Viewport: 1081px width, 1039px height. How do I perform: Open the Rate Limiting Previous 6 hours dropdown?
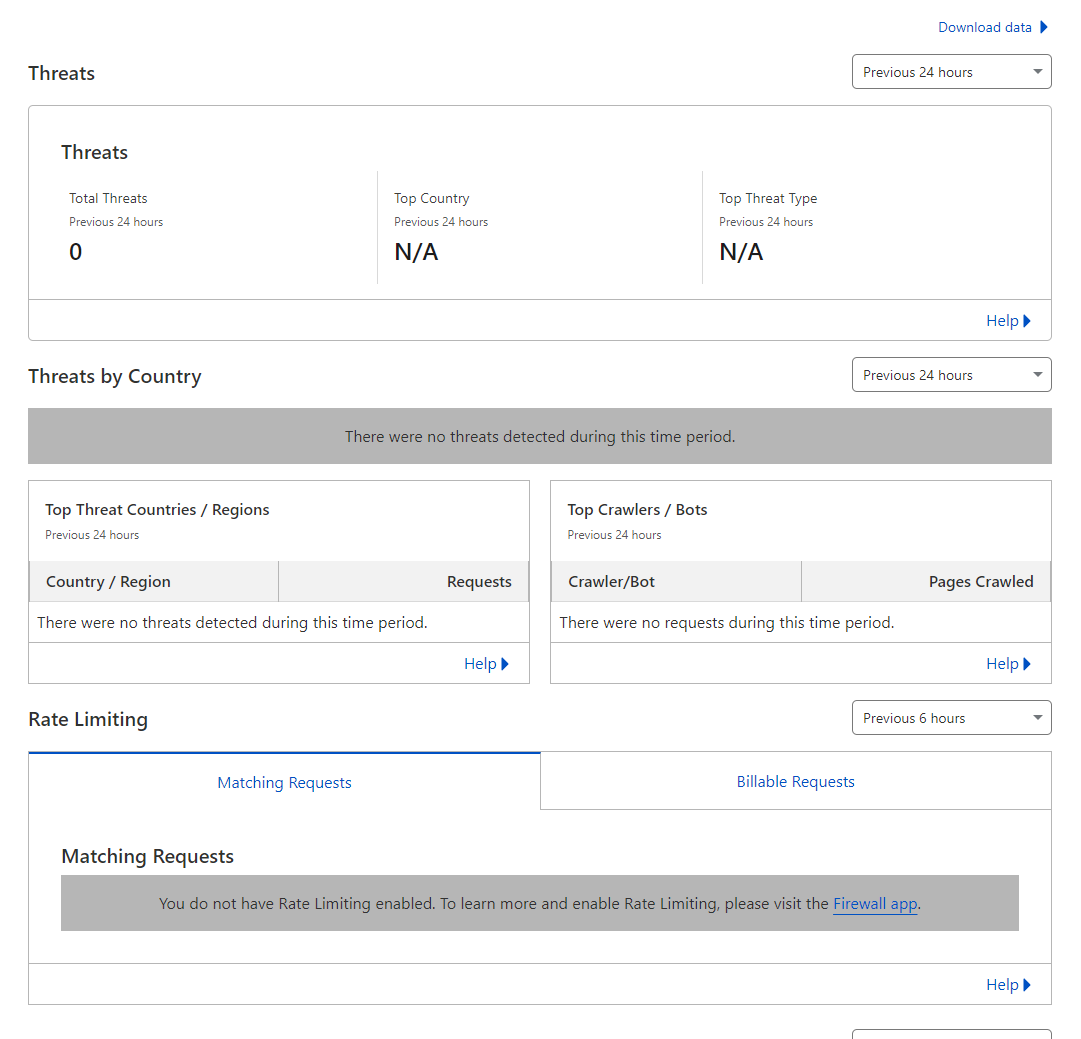[951, 718]
